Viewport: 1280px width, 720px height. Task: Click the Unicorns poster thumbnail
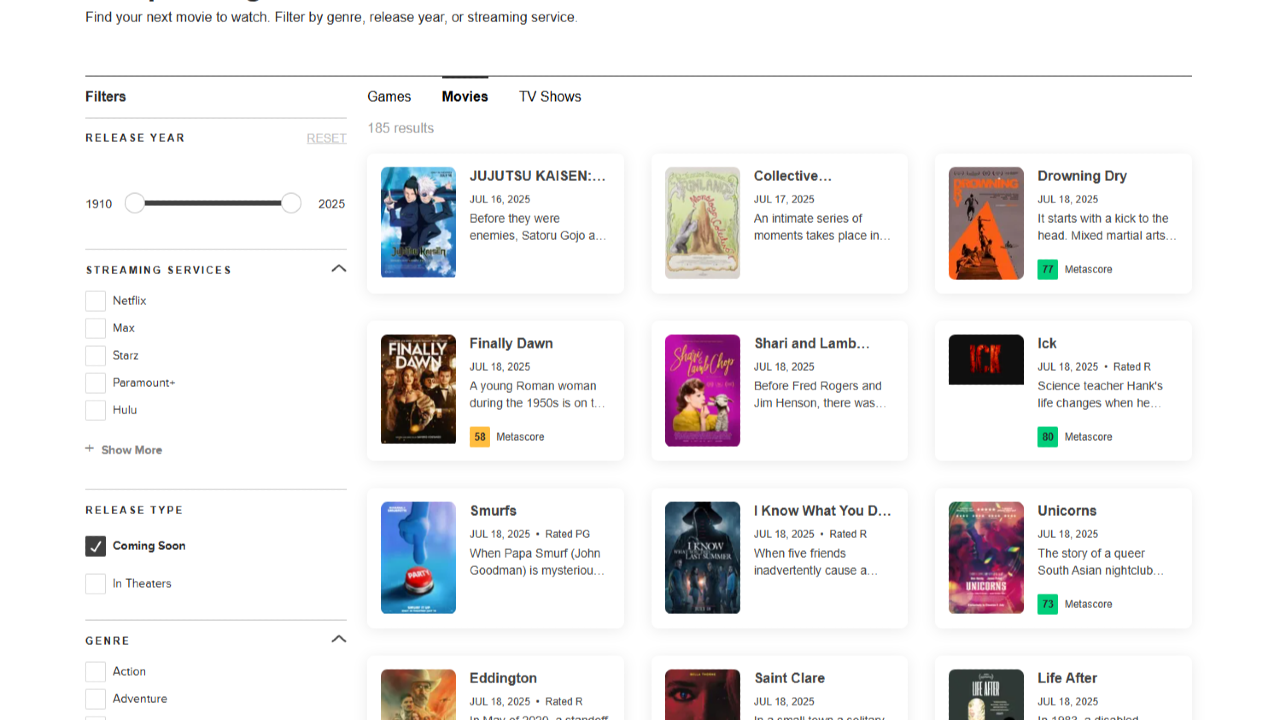point(986,557)
